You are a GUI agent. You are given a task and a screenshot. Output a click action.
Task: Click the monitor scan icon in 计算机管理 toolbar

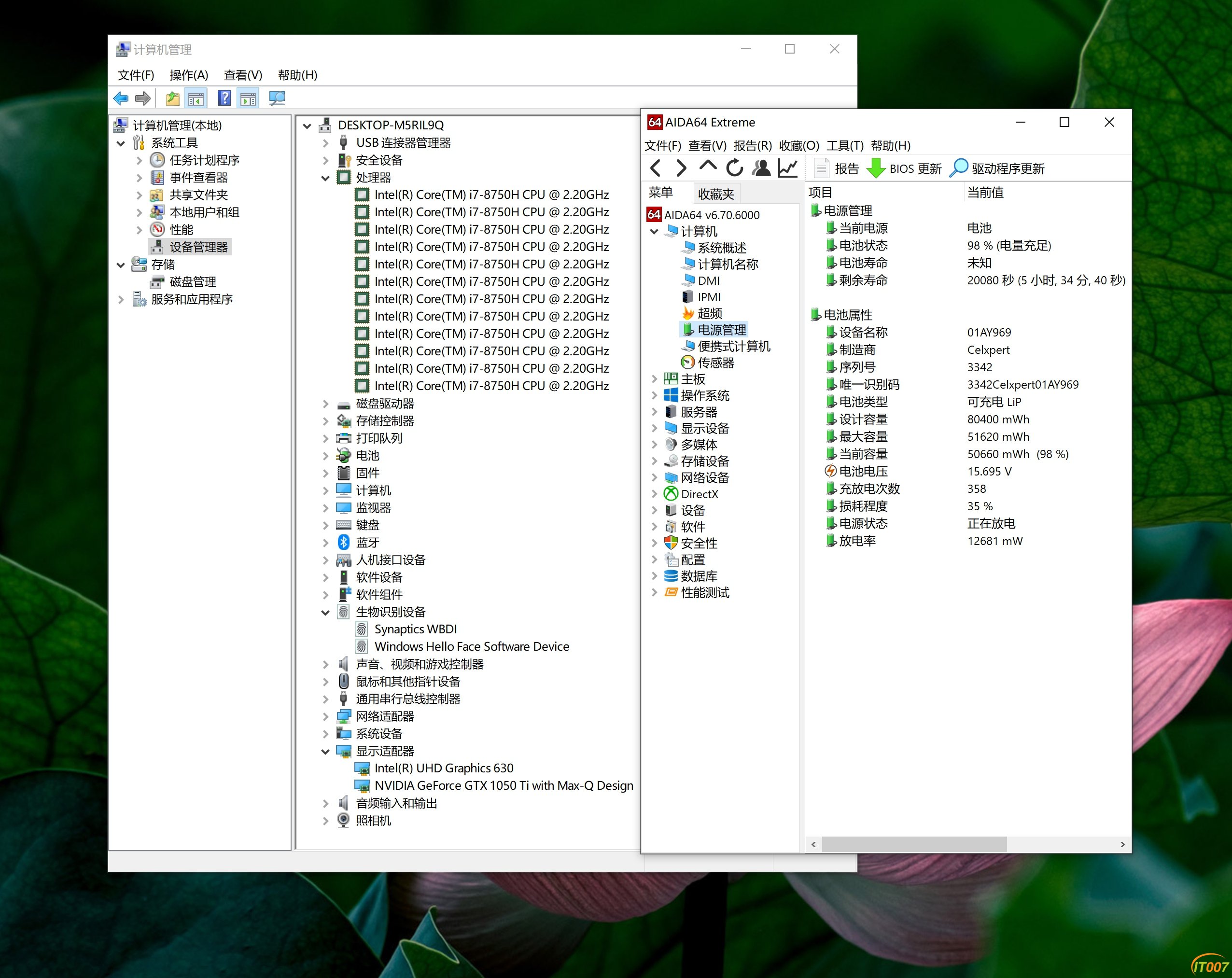point(277,98)
